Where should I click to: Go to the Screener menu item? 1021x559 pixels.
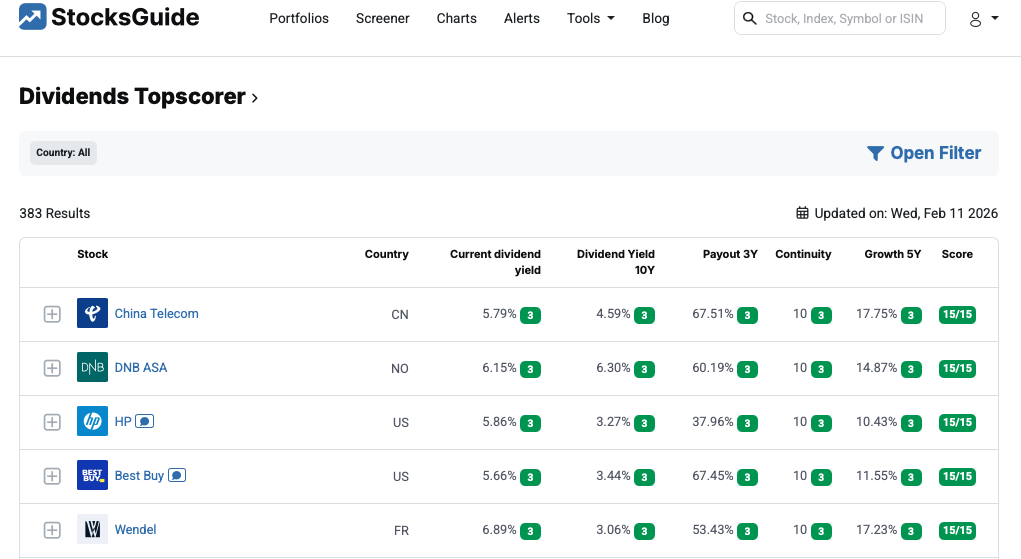pos(382,18)
